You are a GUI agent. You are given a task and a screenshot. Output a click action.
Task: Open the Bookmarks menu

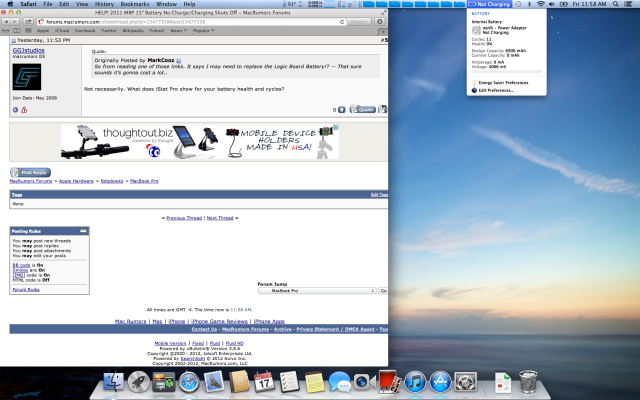135,4
